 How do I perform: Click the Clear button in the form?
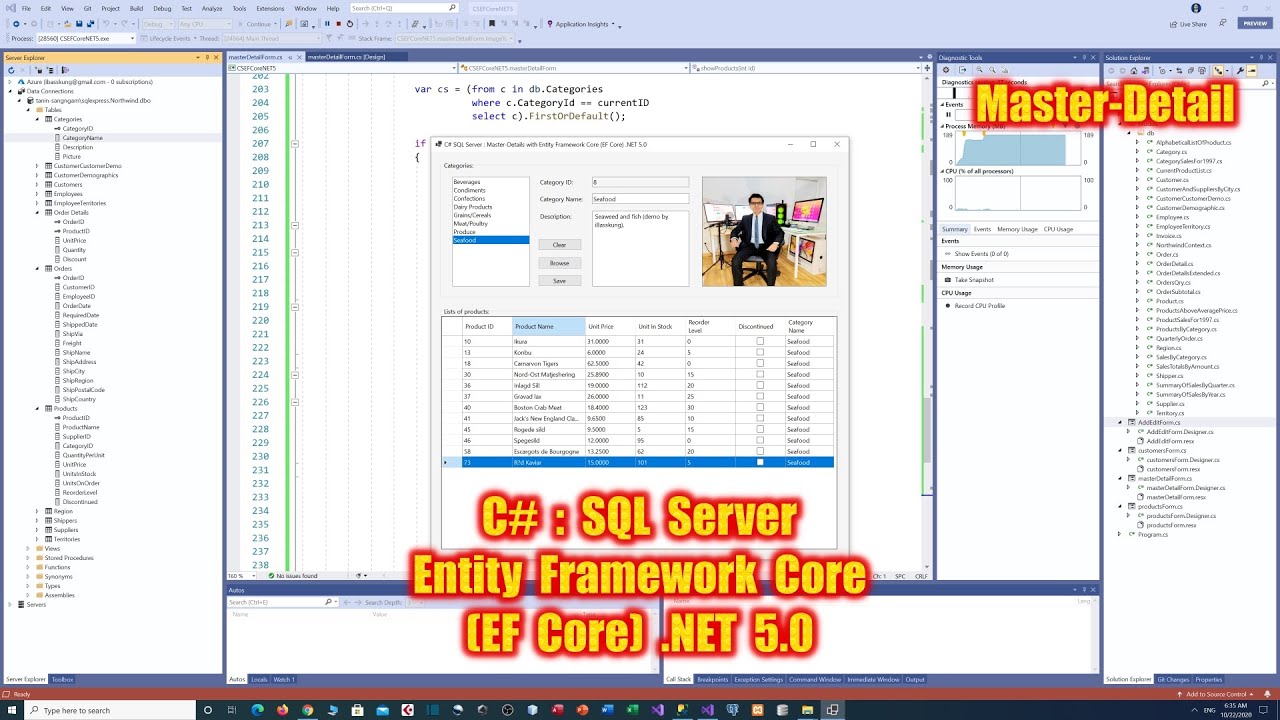click(x=559, y=245)
